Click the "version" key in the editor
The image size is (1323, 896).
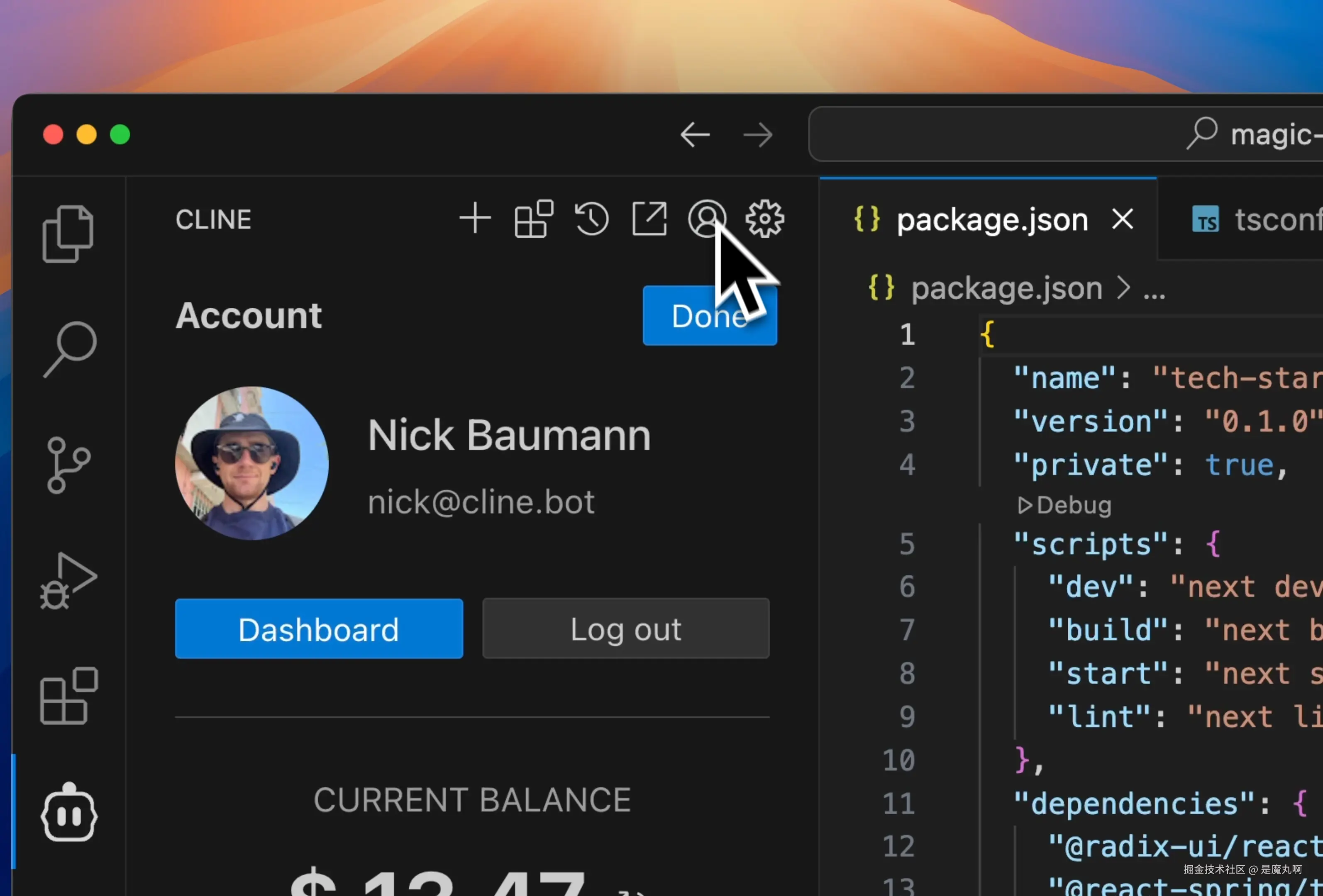pos(1091,421)
